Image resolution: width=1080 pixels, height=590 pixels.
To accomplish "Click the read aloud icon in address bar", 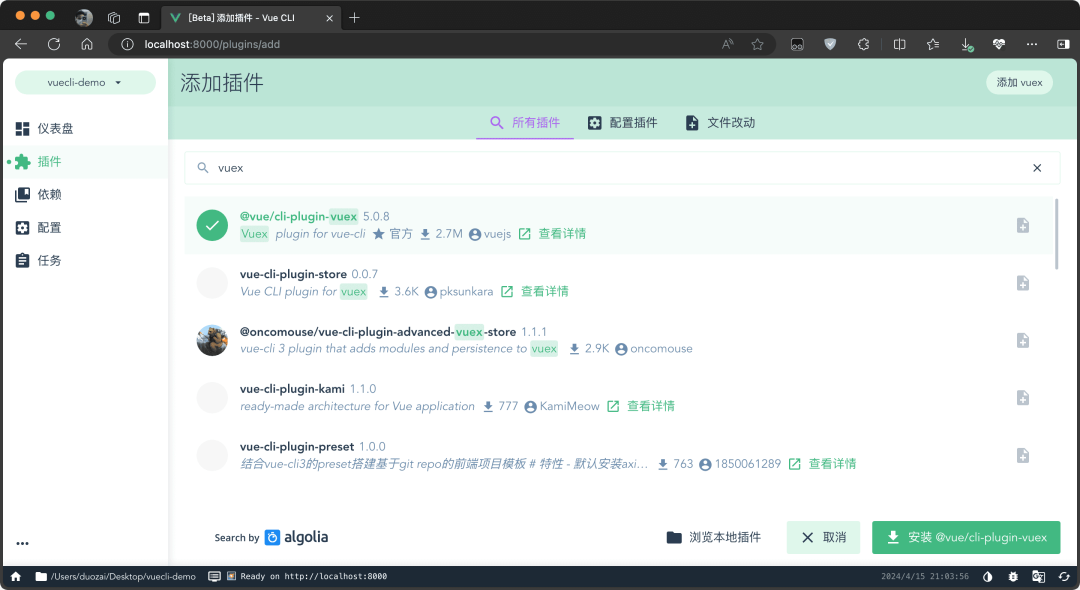I will pos(727,44).
